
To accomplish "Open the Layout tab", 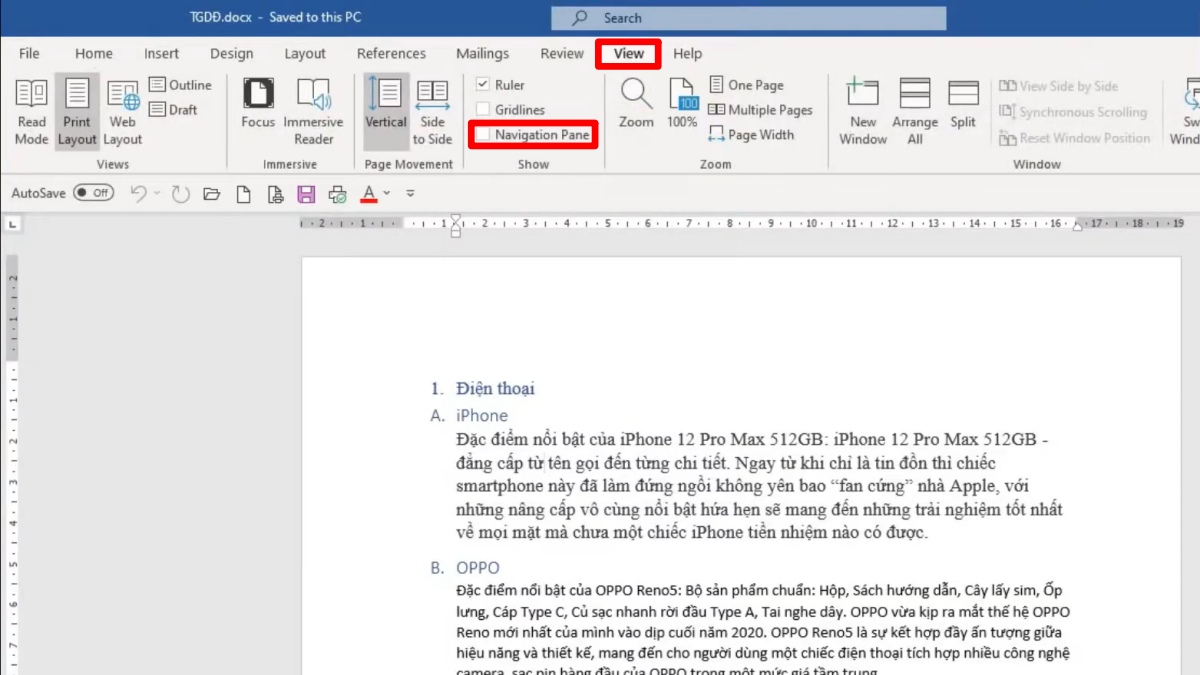I will 305,53.
